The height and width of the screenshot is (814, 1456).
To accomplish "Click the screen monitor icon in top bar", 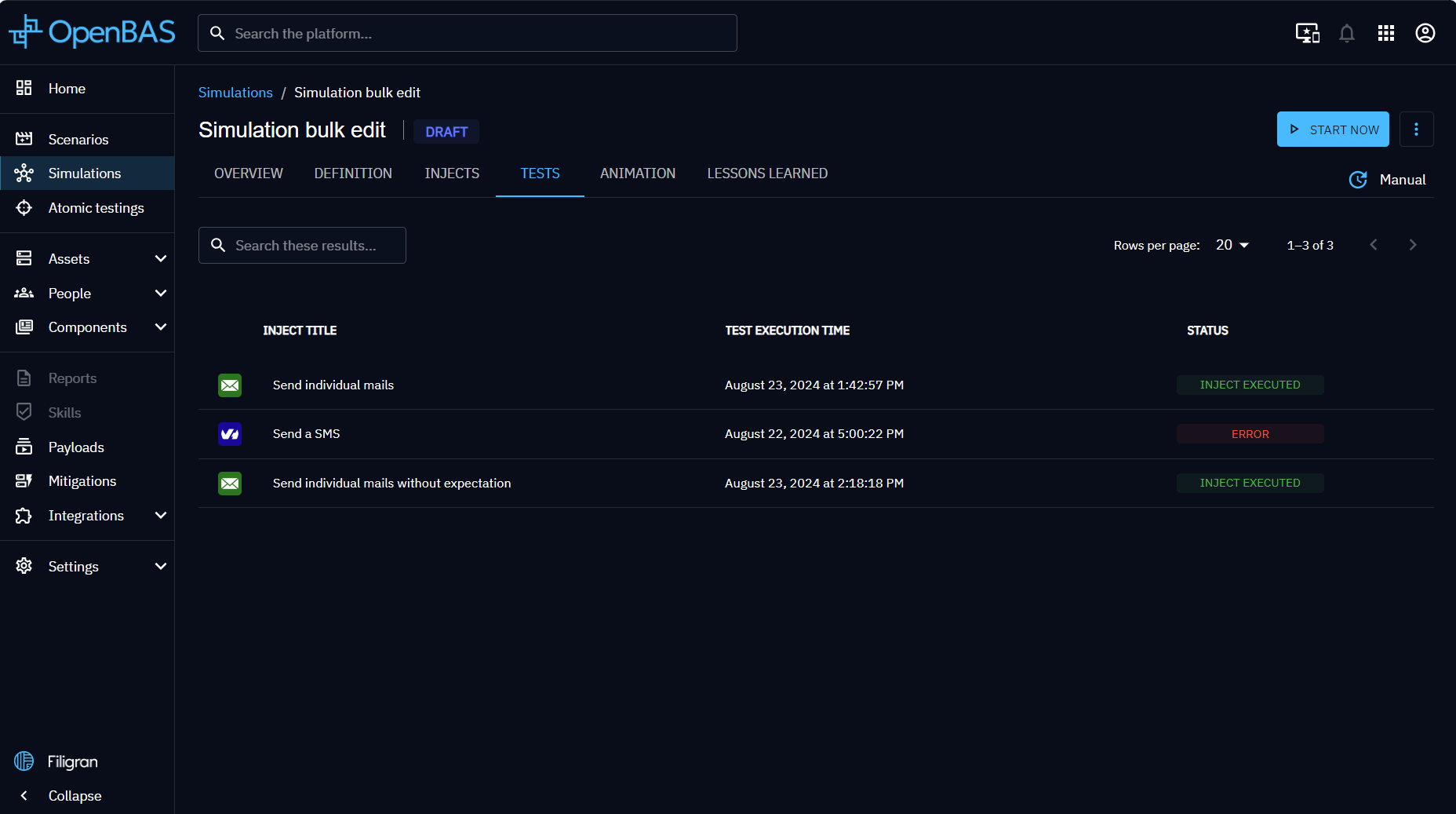I will (x=1307, y=33).
